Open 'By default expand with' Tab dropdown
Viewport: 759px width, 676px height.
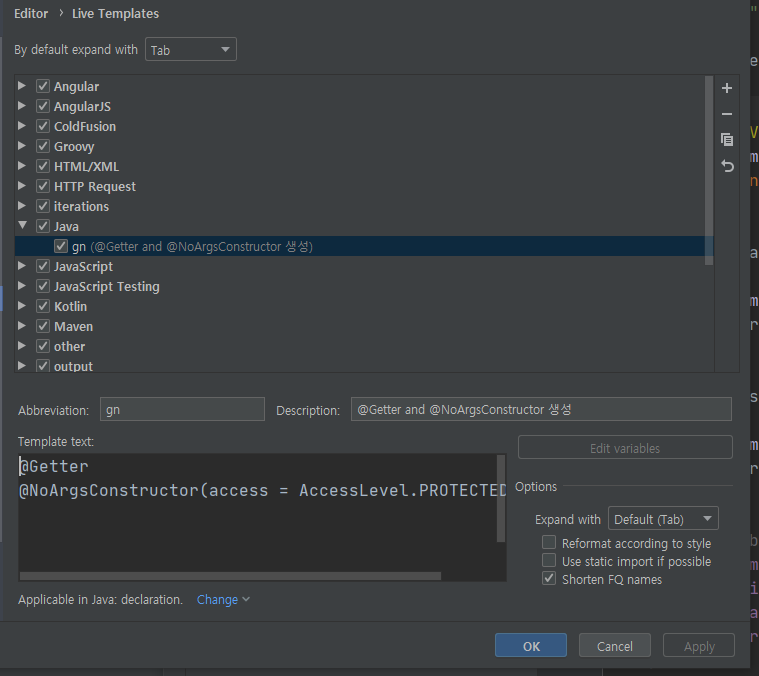coord(191,50)
